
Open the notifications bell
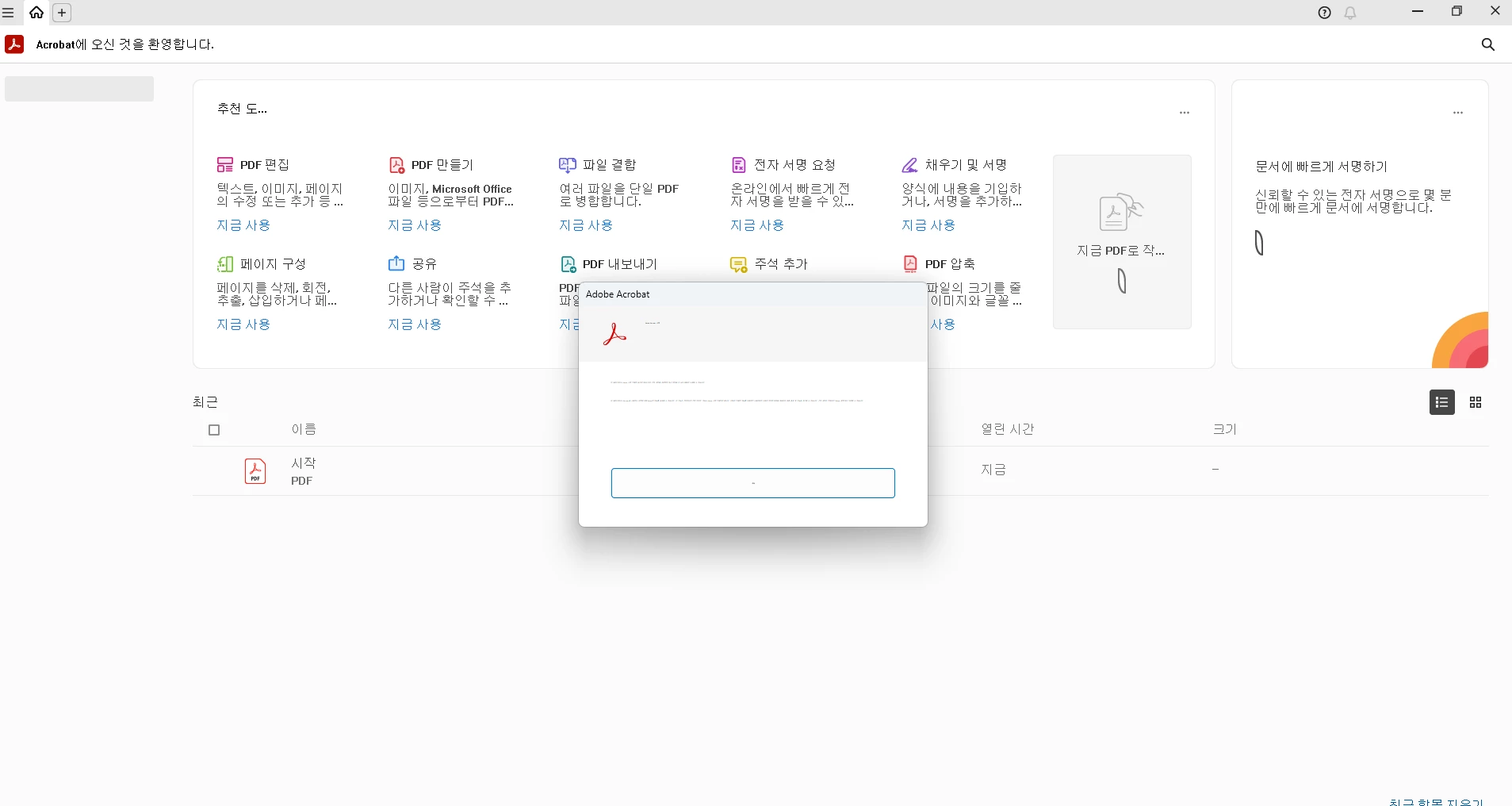1350,13
